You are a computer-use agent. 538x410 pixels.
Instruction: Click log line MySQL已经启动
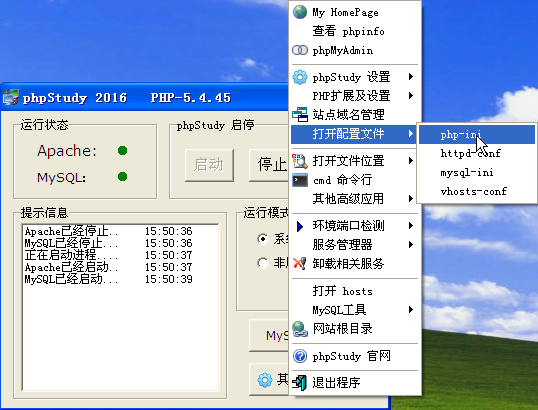71,279
